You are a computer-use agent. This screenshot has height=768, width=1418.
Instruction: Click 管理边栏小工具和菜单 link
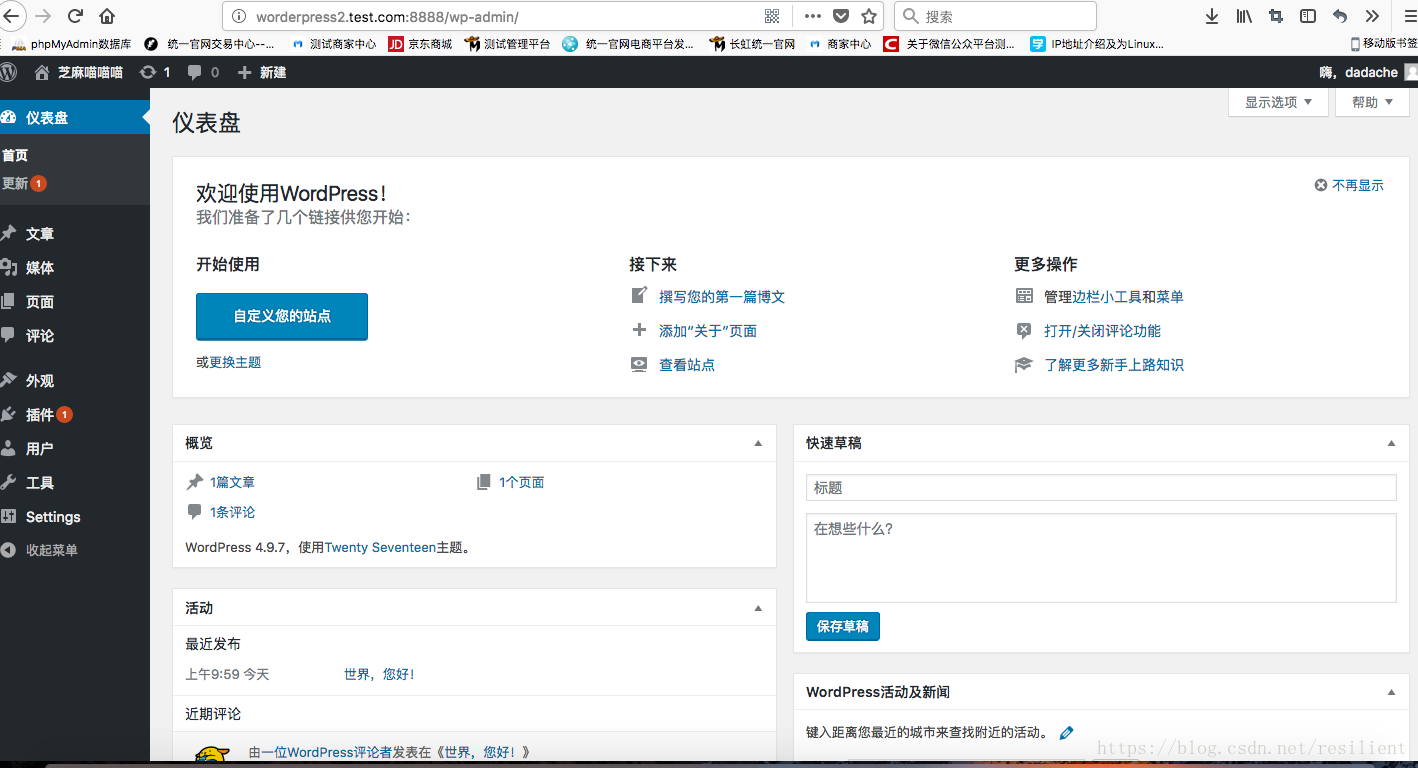coord(1114,297)
